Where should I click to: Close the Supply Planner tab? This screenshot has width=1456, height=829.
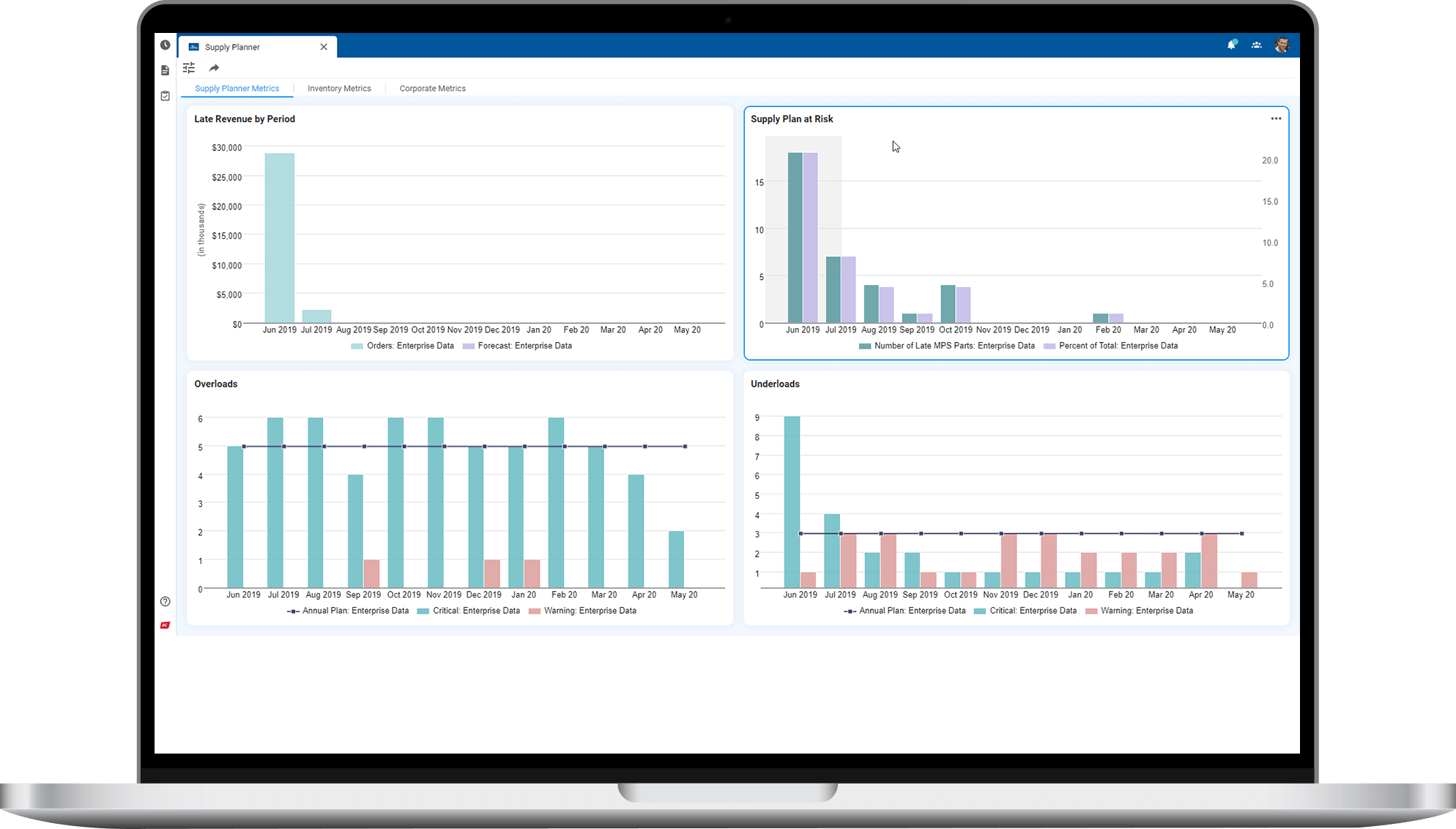pos(324,47)
